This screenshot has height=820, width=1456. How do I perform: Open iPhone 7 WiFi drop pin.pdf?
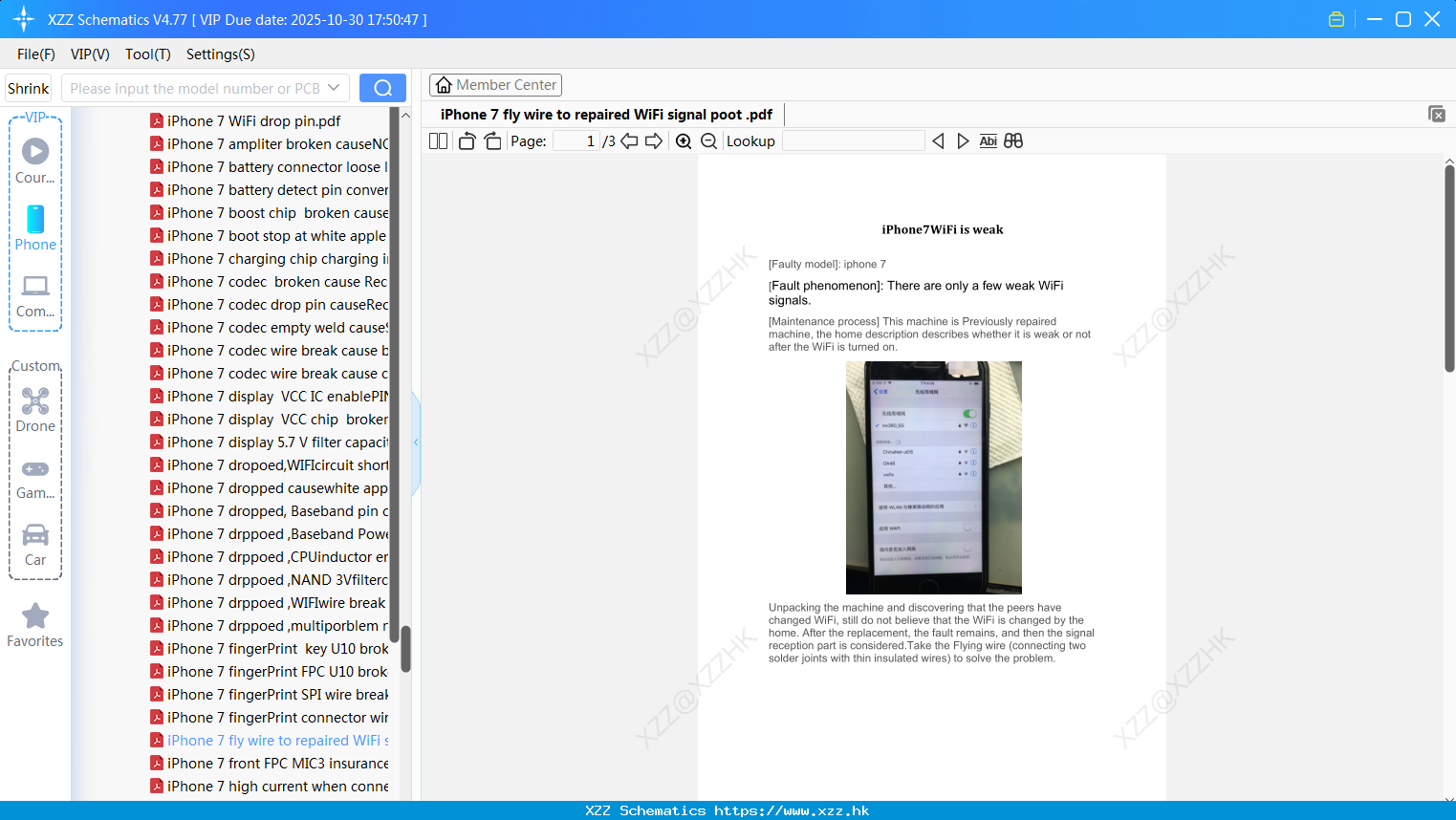tap(254, 120)
